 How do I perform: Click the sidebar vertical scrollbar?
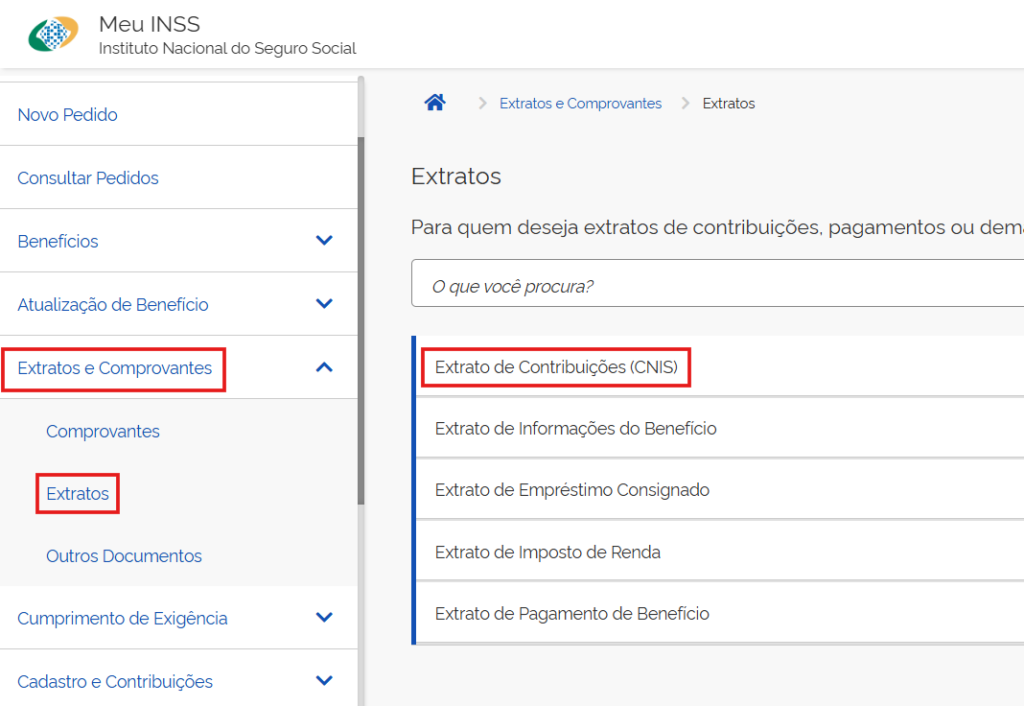point(361,320)
